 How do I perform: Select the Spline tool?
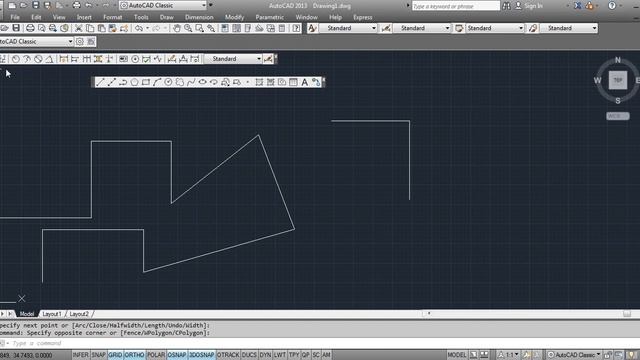tap(191, 82)
